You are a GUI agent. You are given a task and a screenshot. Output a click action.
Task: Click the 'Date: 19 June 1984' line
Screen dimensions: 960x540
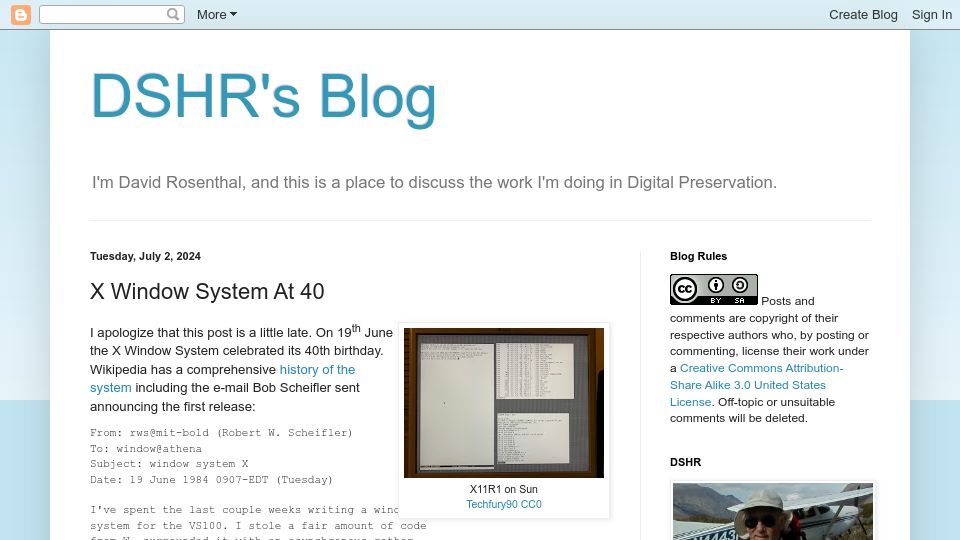click(x=211, y=480)
